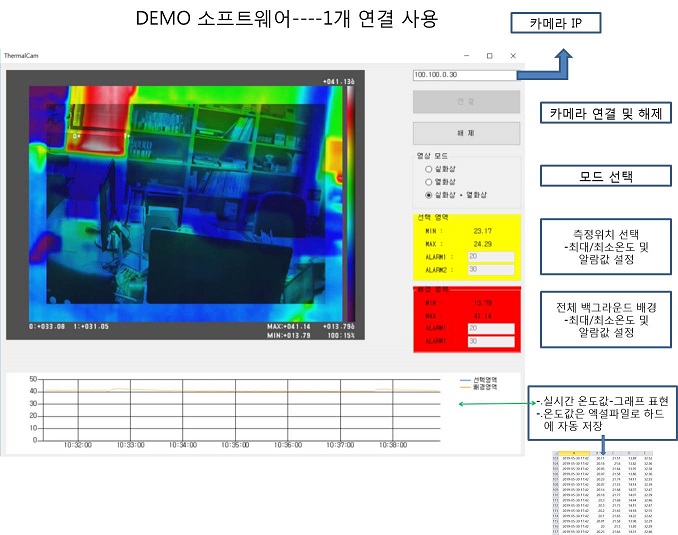
Task: Close the ThermalCam window
Action: [x=513, y=55]
